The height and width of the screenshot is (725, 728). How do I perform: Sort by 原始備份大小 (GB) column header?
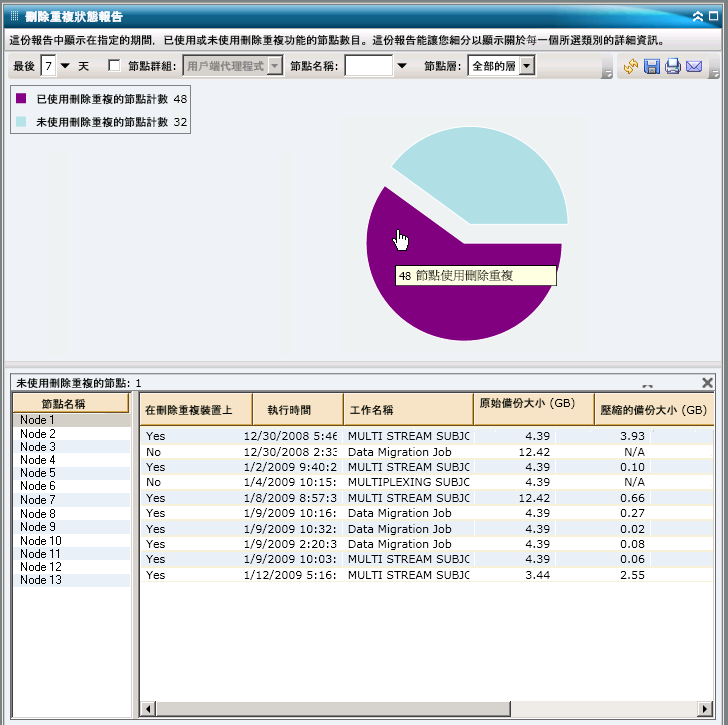pos(534,410)
